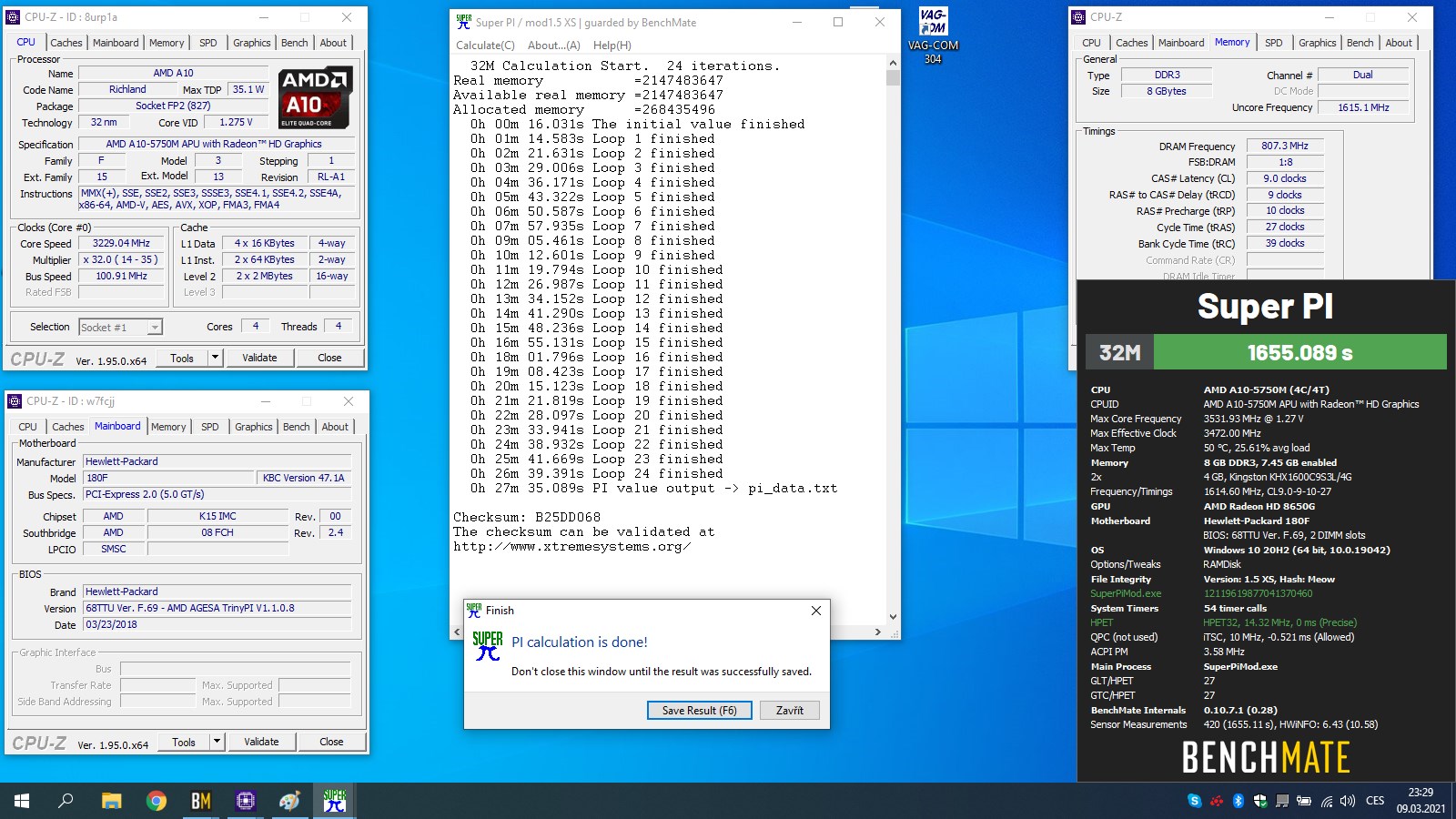Click CPU-Z 8urp1a window title icon
This screenshot has height=819, width=1456.
point(14,16)
